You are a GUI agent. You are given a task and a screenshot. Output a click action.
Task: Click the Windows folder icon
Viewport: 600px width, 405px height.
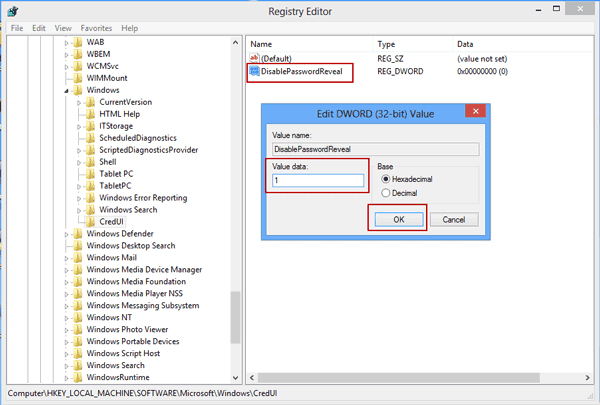point(78,90)
